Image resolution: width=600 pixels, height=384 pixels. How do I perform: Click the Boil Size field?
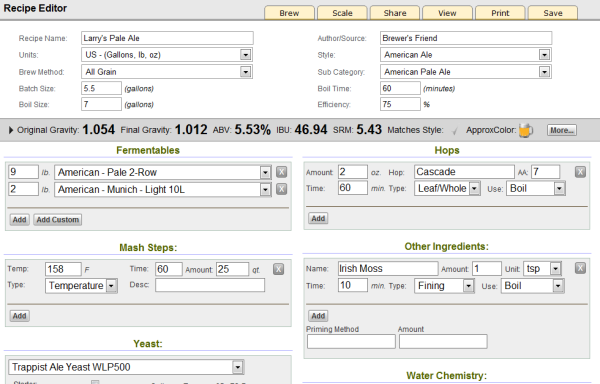coord(101,104)
